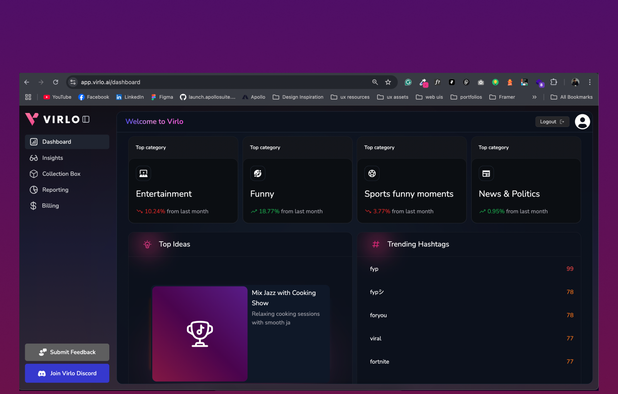618x394 pixels.
Task: Click the zoom magnifier icon in address bar
Action: 375,82
